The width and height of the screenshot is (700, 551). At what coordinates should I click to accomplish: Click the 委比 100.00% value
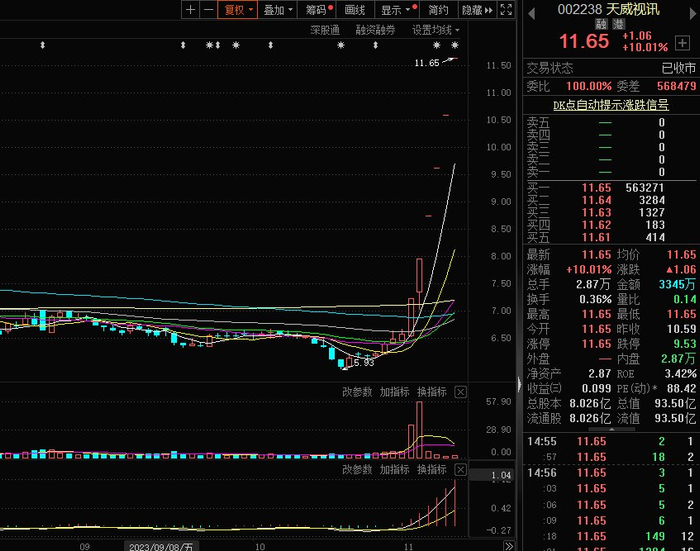pos(589,86)
